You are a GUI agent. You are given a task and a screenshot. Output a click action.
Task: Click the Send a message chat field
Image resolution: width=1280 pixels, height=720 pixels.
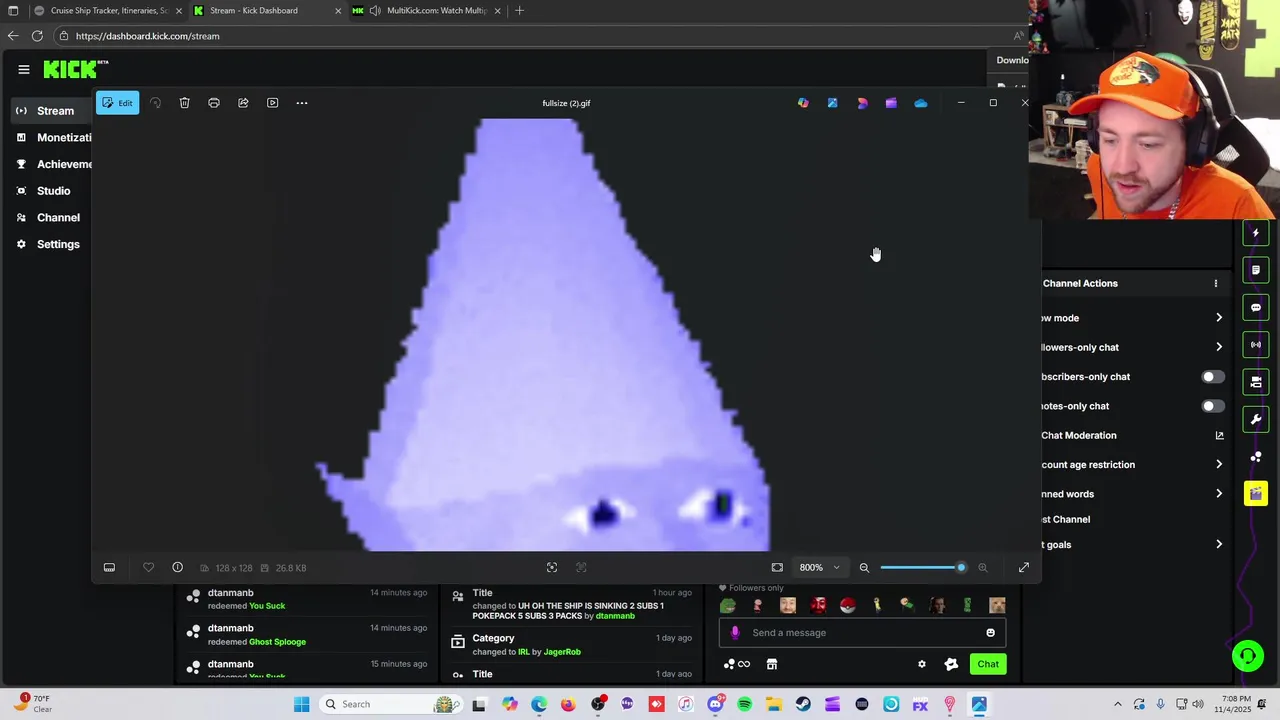coord(862,633)
